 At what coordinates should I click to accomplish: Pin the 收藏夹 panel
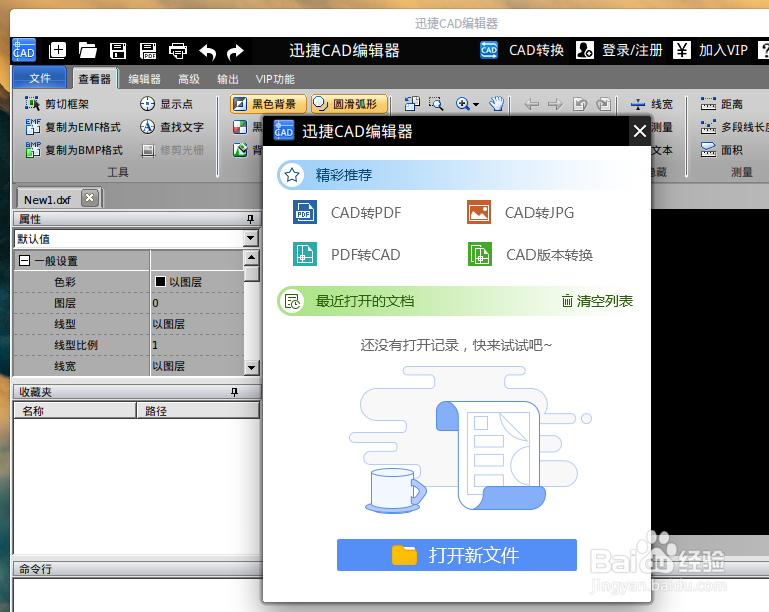coord(234,392)
